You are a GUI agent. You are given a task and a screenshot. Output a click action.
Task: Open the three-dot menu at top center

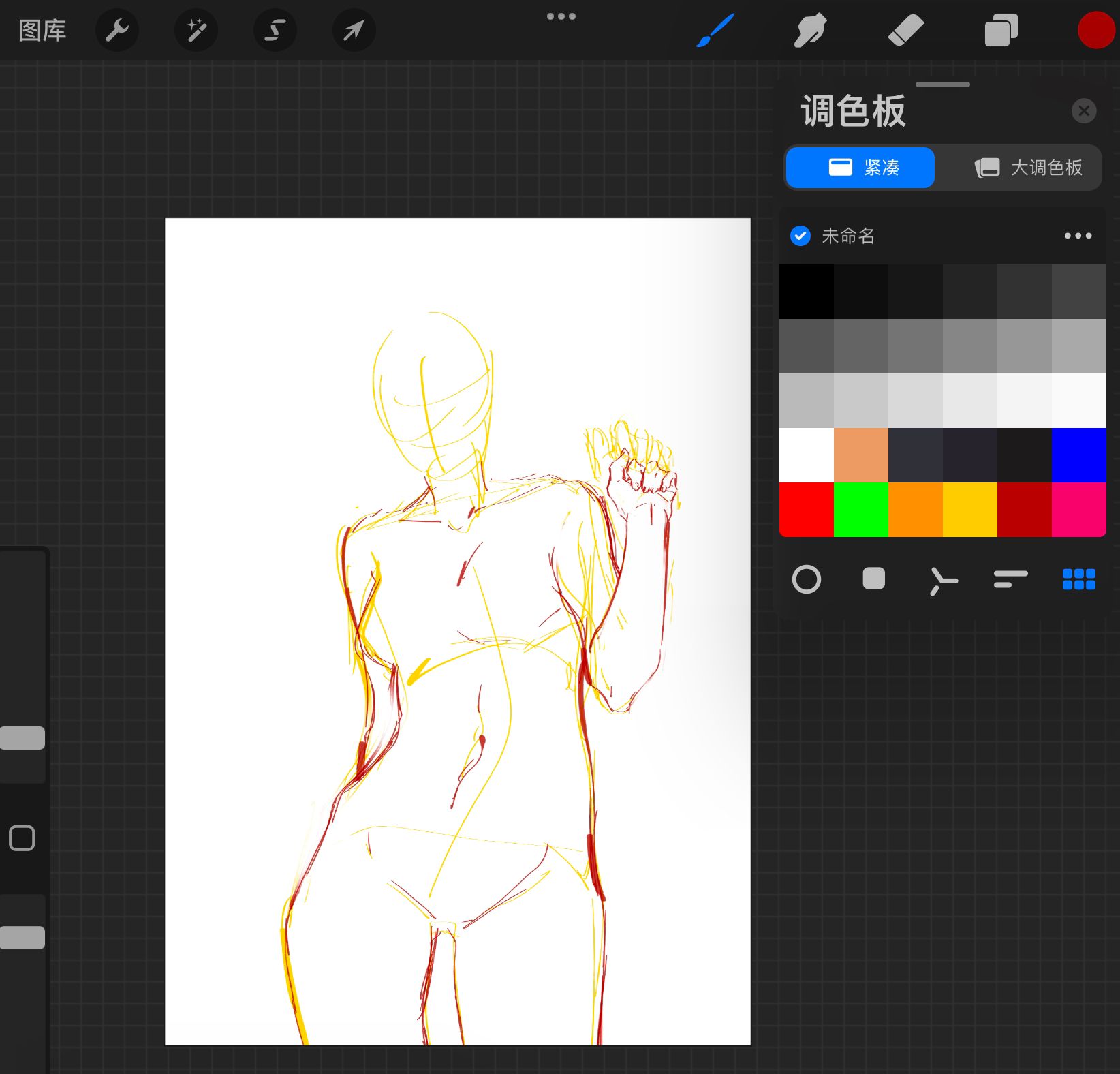point(561,16)
